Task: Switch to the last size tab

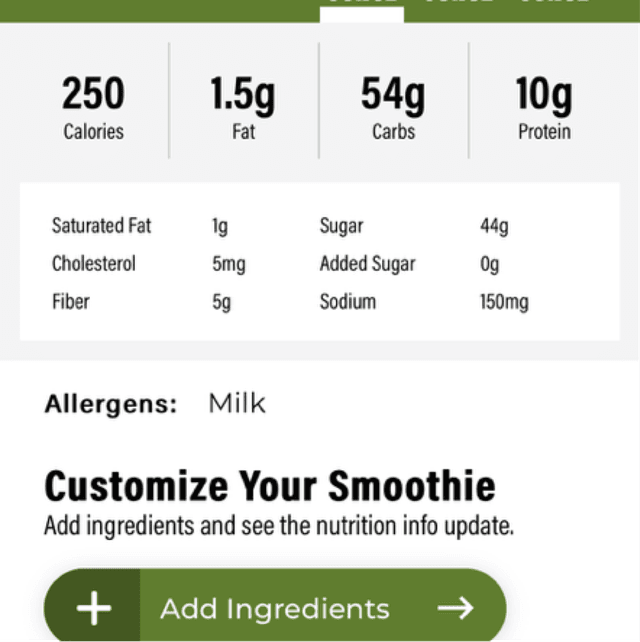Action: [553, 4]
